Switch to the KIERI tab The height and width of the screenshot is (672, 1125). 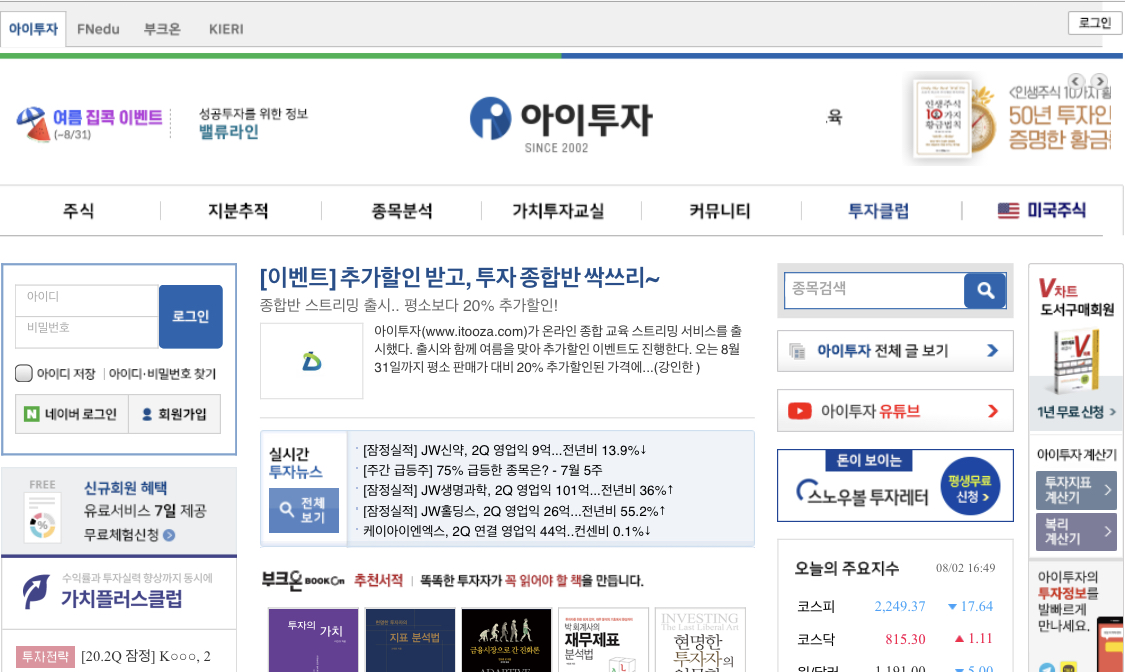226,29
